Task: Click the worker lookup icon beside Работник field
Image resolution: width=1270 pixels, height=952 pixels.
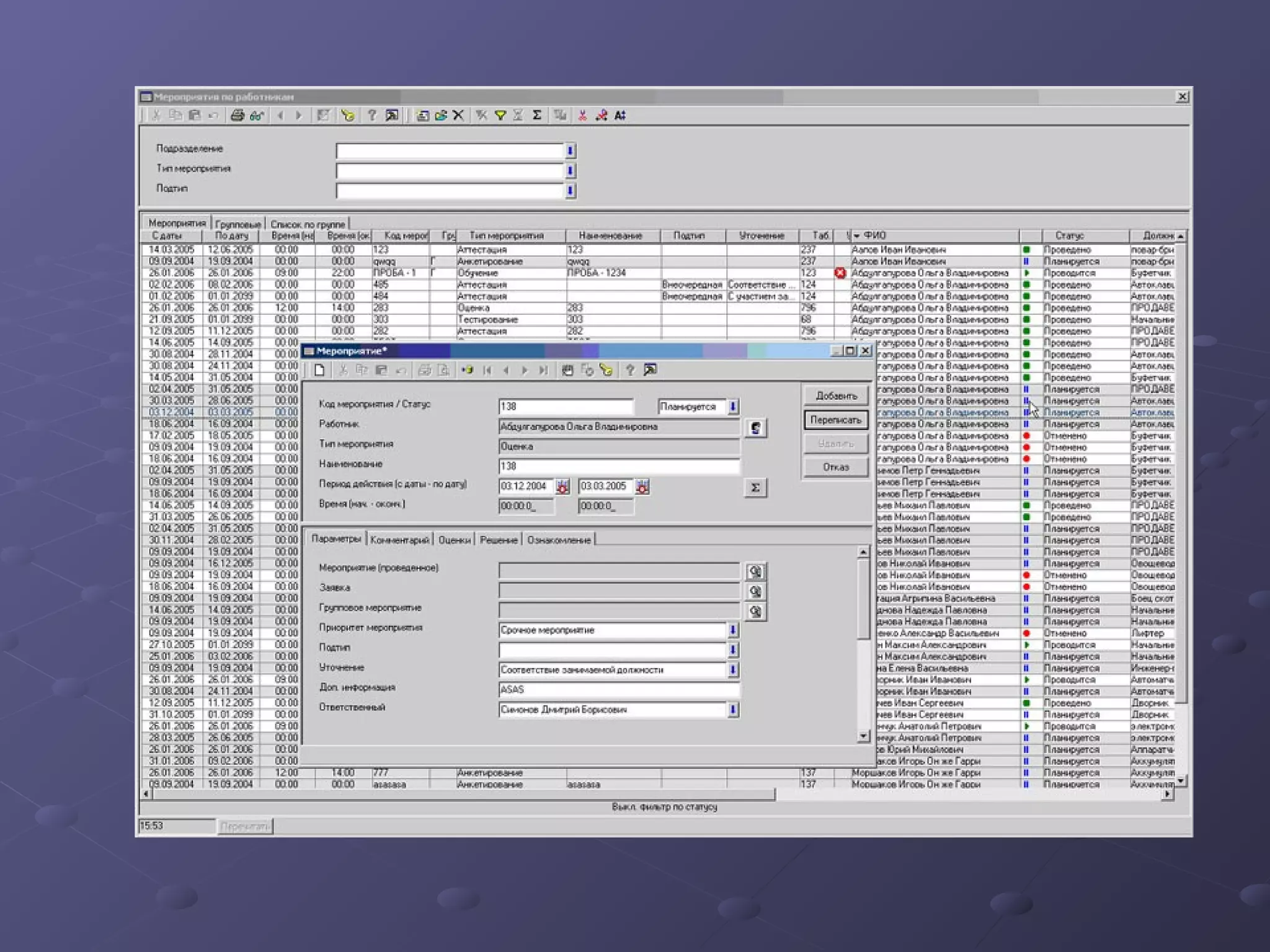Action: click(x=755, y=428)
